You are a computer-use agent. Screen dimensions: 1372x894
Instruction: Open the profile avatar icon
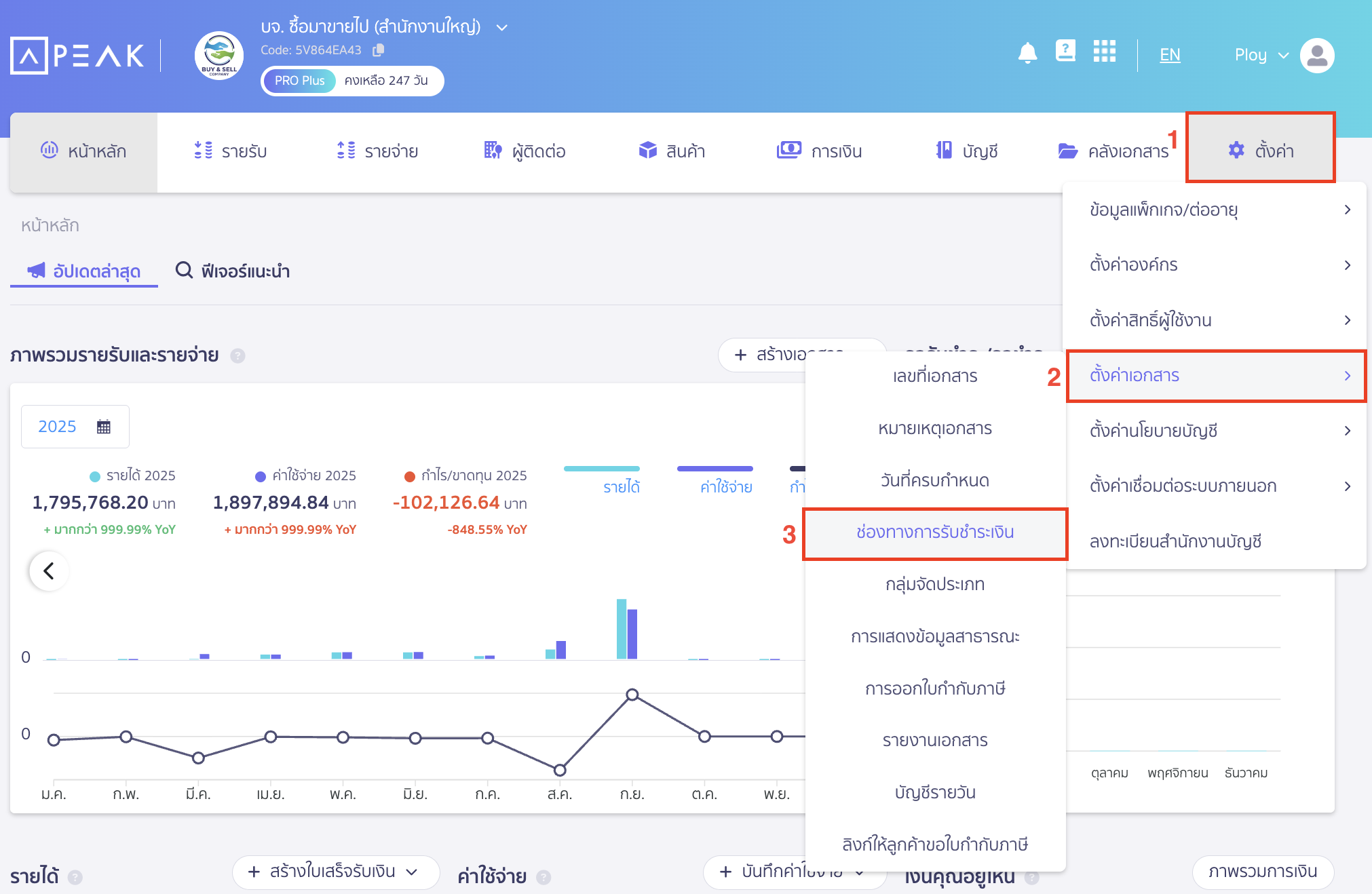1316,55
